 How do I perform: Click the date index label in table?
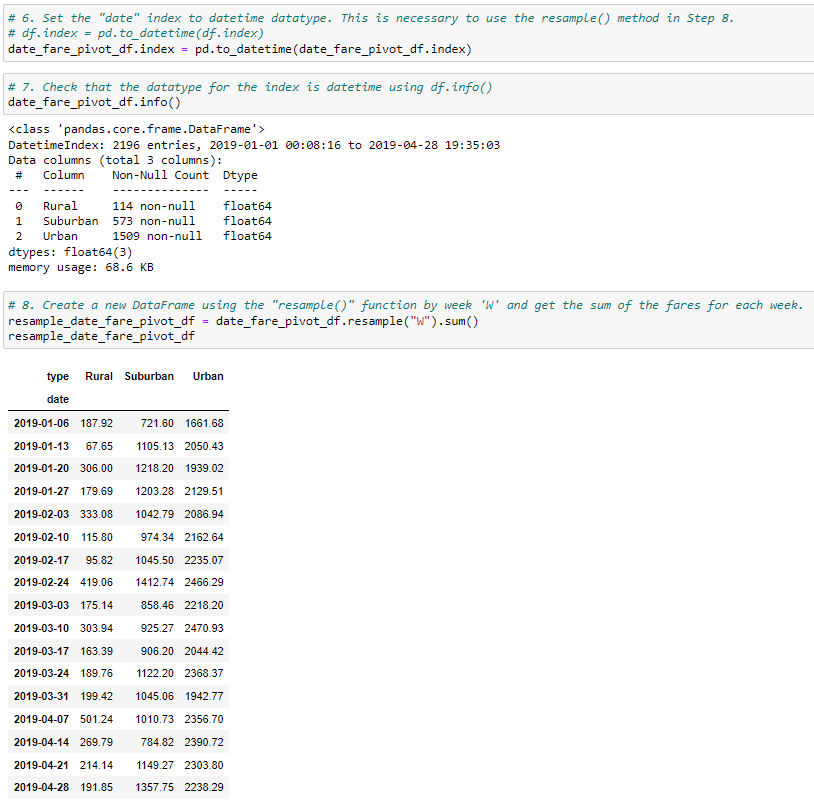(57, 399)
